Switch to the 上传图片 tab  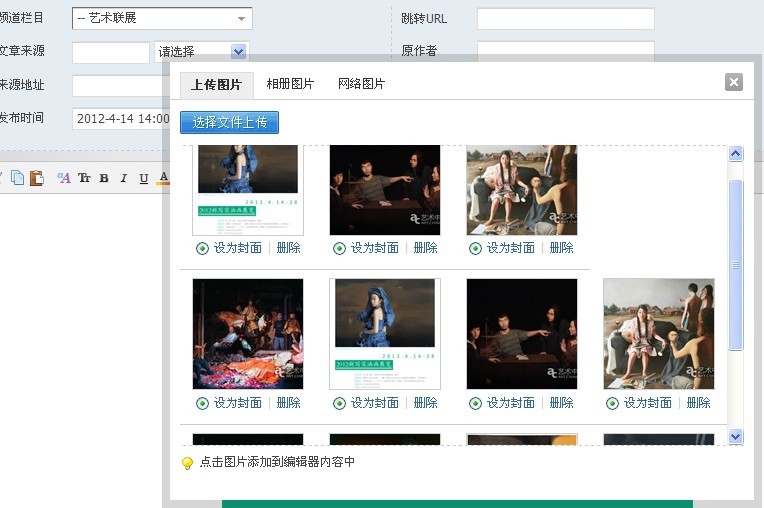coord(217,85)
